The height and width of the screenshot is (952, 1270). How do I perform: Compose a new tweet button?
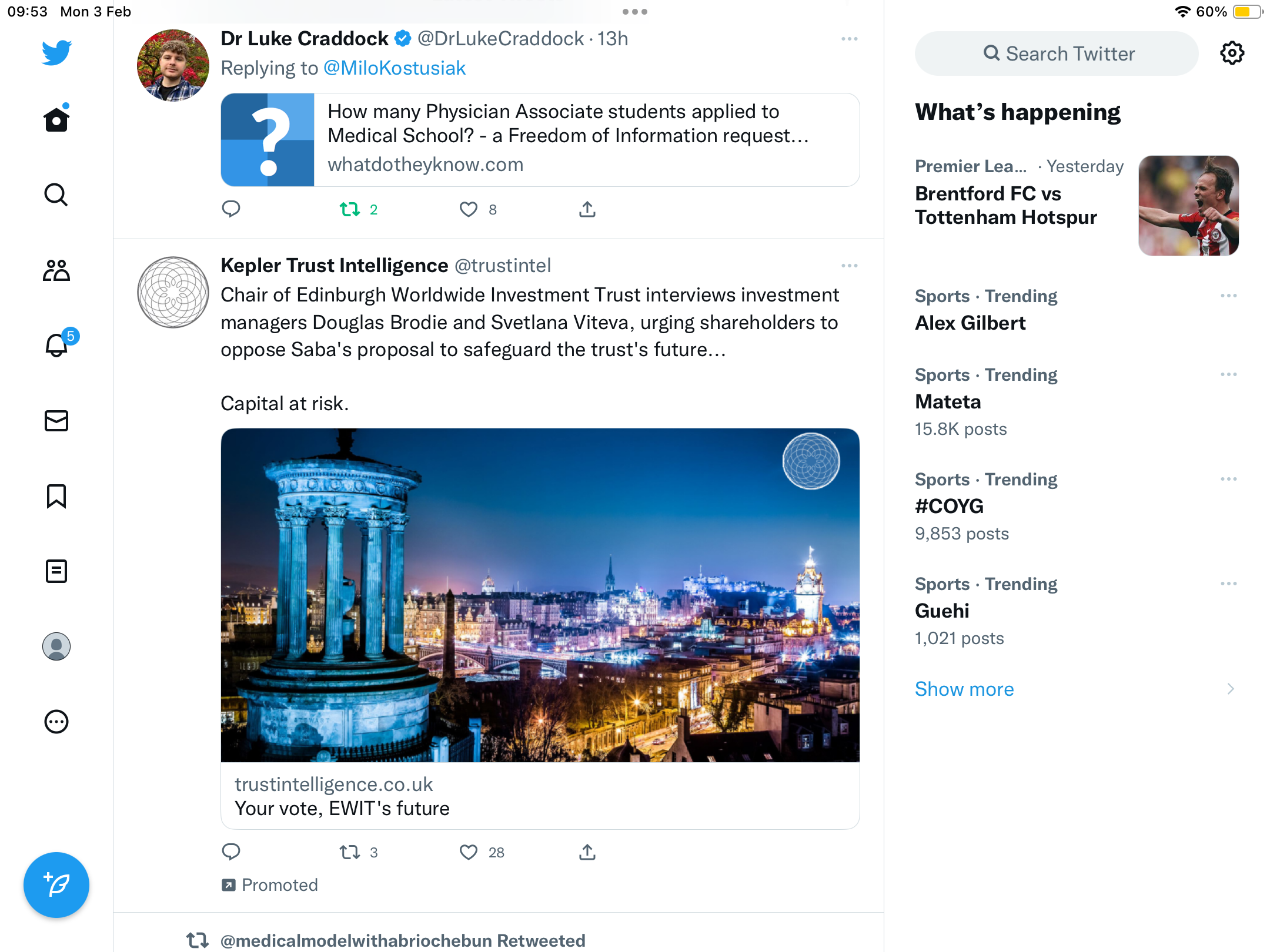click(56, 885)
